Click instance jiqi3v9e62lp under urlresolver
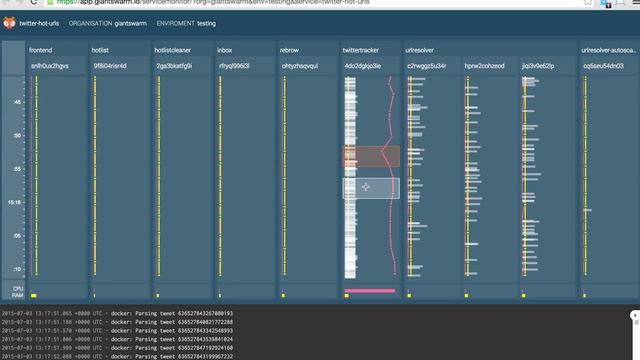The height and width of the screenshot is (360, 640). pyautogui.click(x=538, y=66)
